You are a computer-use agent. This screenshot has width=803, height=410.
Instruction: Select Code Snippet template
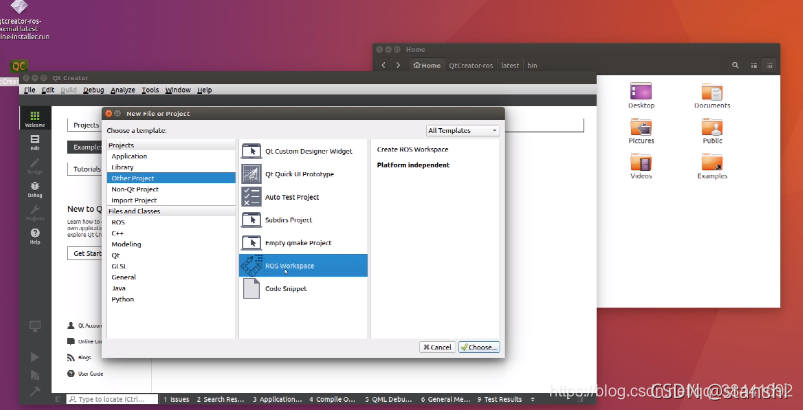303,289
